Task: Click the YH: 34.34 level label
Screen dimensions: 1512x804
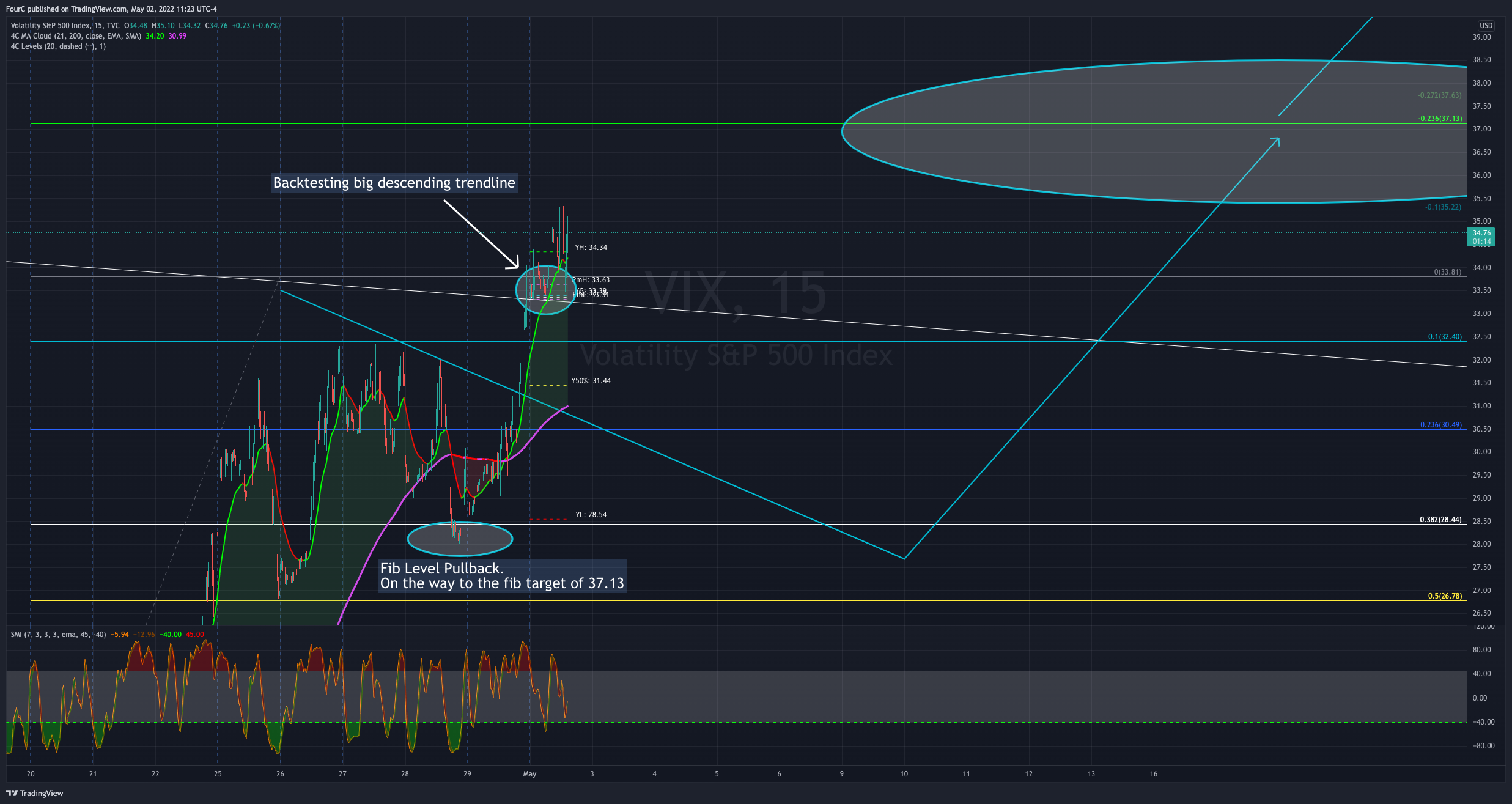Action: [x=591, y=248]
